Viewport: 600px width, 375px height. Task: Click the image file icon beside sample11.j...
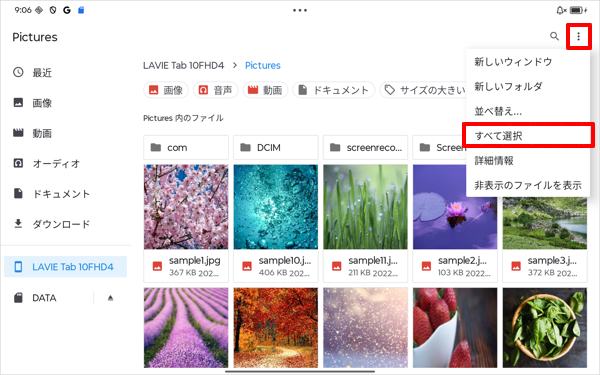click(x=336, y=266)
